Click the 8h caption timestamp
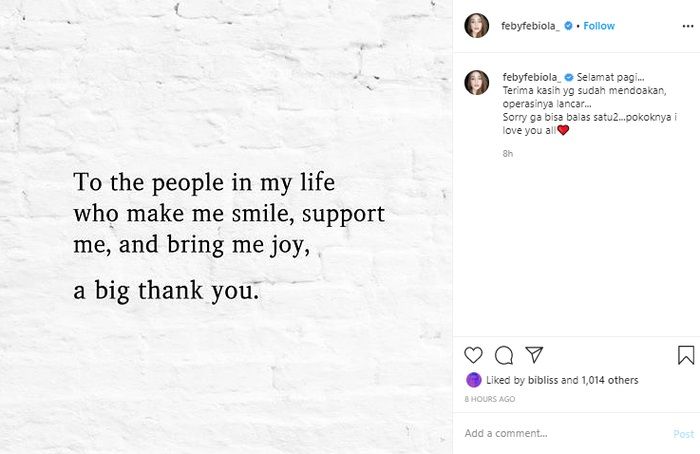This screenshot has height=454, width=700. pos(508,154)
